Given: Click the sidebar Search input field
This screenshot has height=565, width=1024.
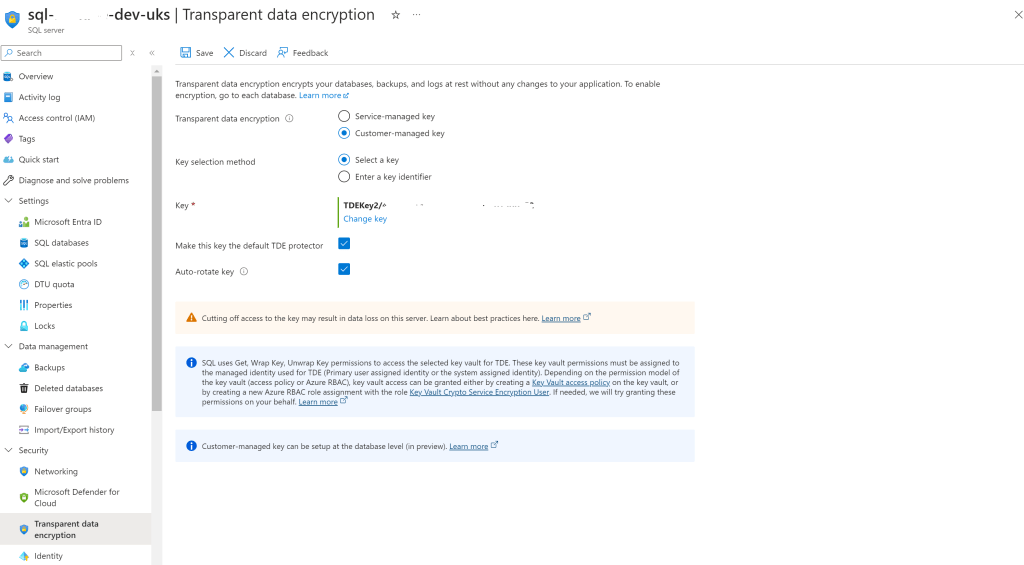Looking at the screenshot, I should (x=61, y=53).
